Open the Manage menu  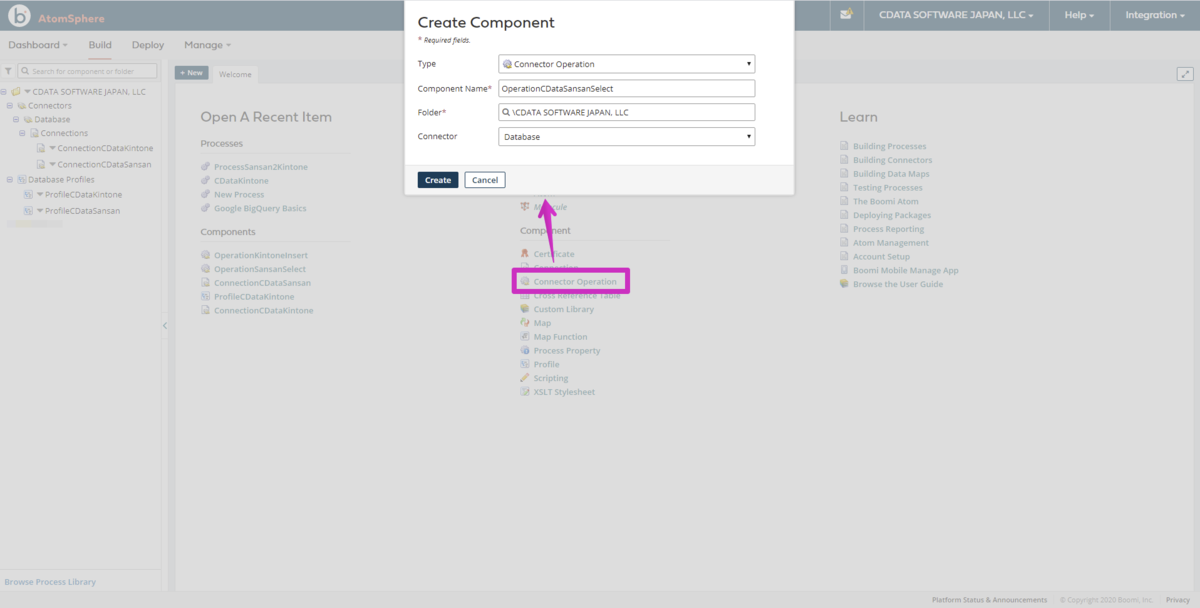207,45
